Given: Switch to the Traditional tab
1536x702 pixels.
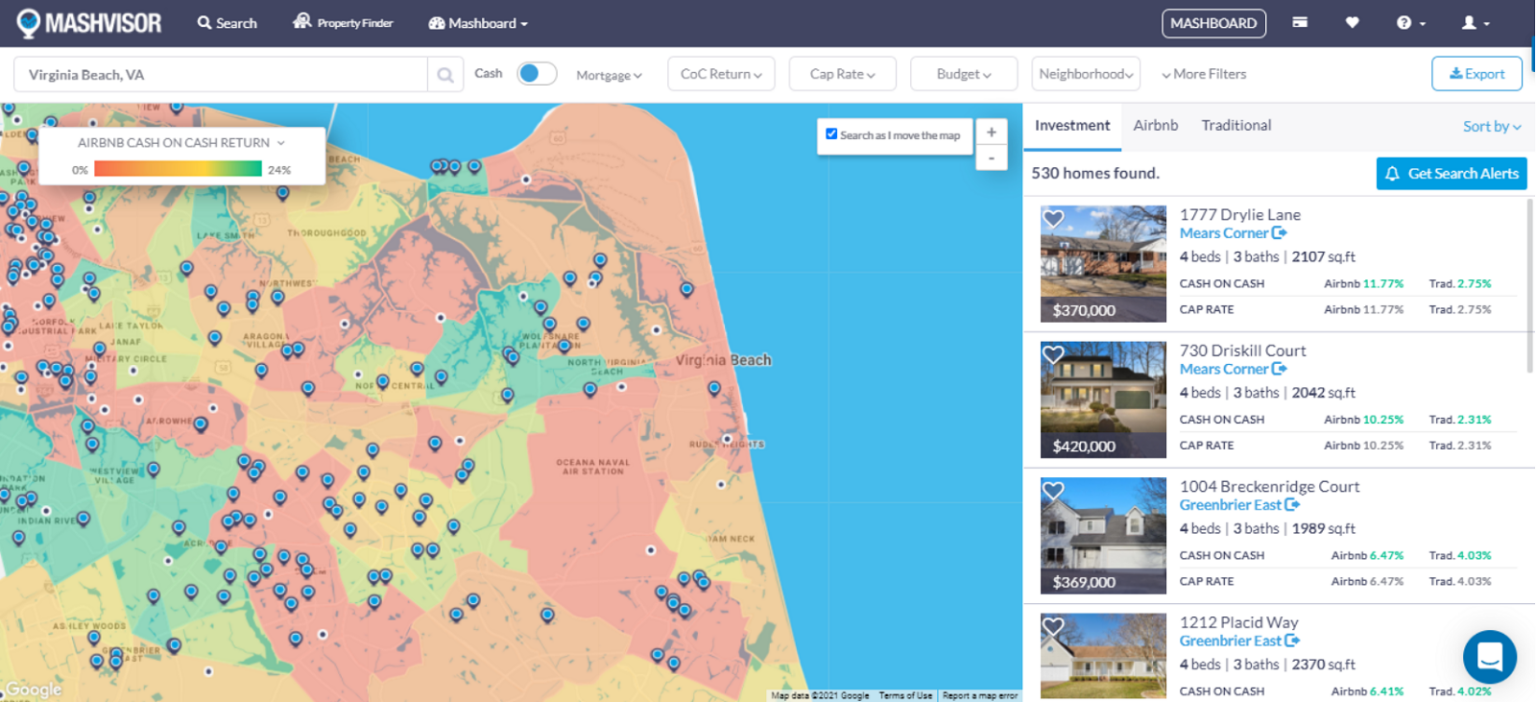Looking at the screenshot, I should (1236, 126).
